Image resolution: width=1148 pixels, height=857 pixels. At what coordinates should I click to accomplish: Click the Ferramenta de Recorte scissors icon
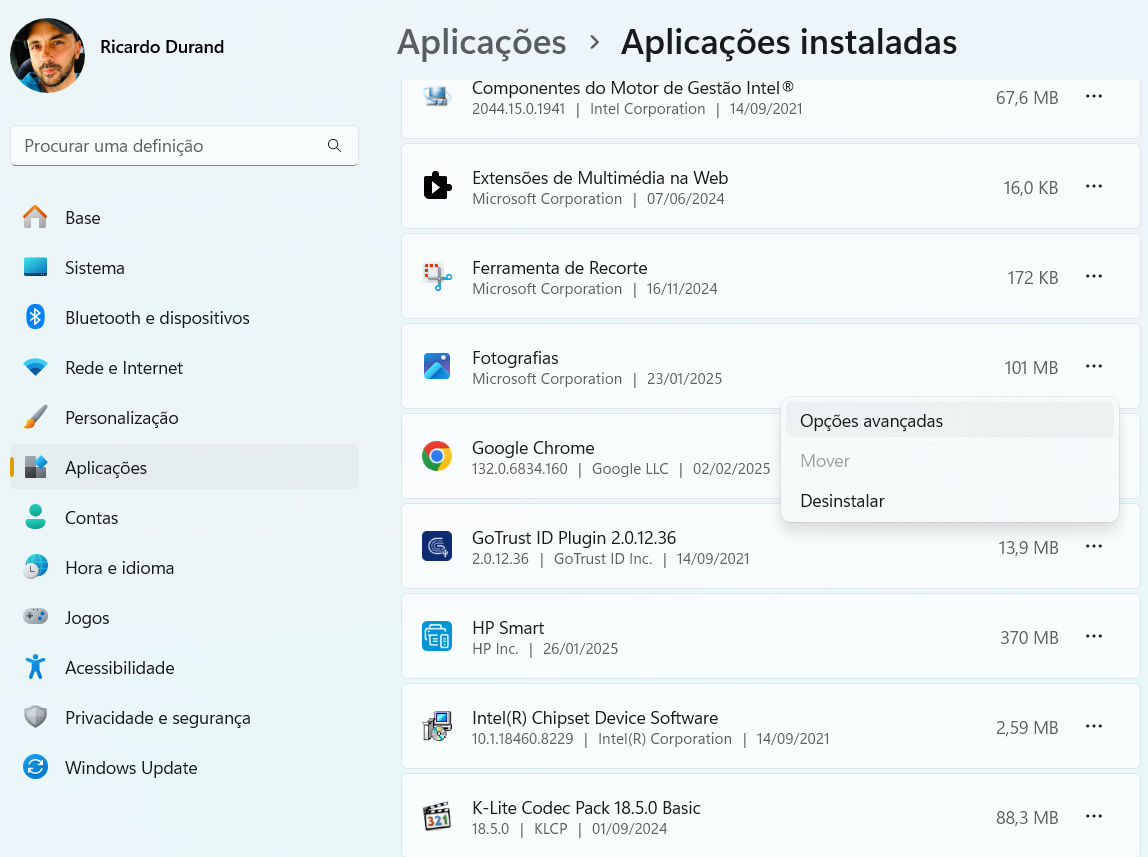pos(437,277)
